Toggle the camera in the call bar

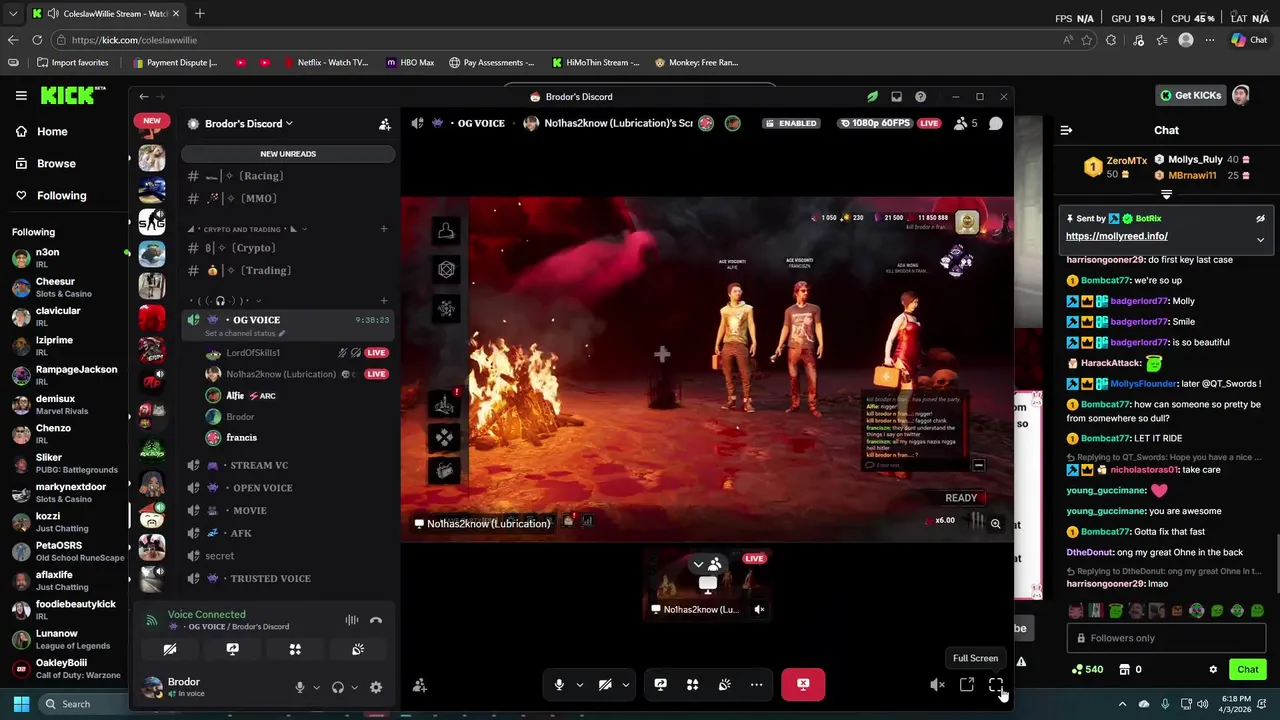click(x=605, y=685)
